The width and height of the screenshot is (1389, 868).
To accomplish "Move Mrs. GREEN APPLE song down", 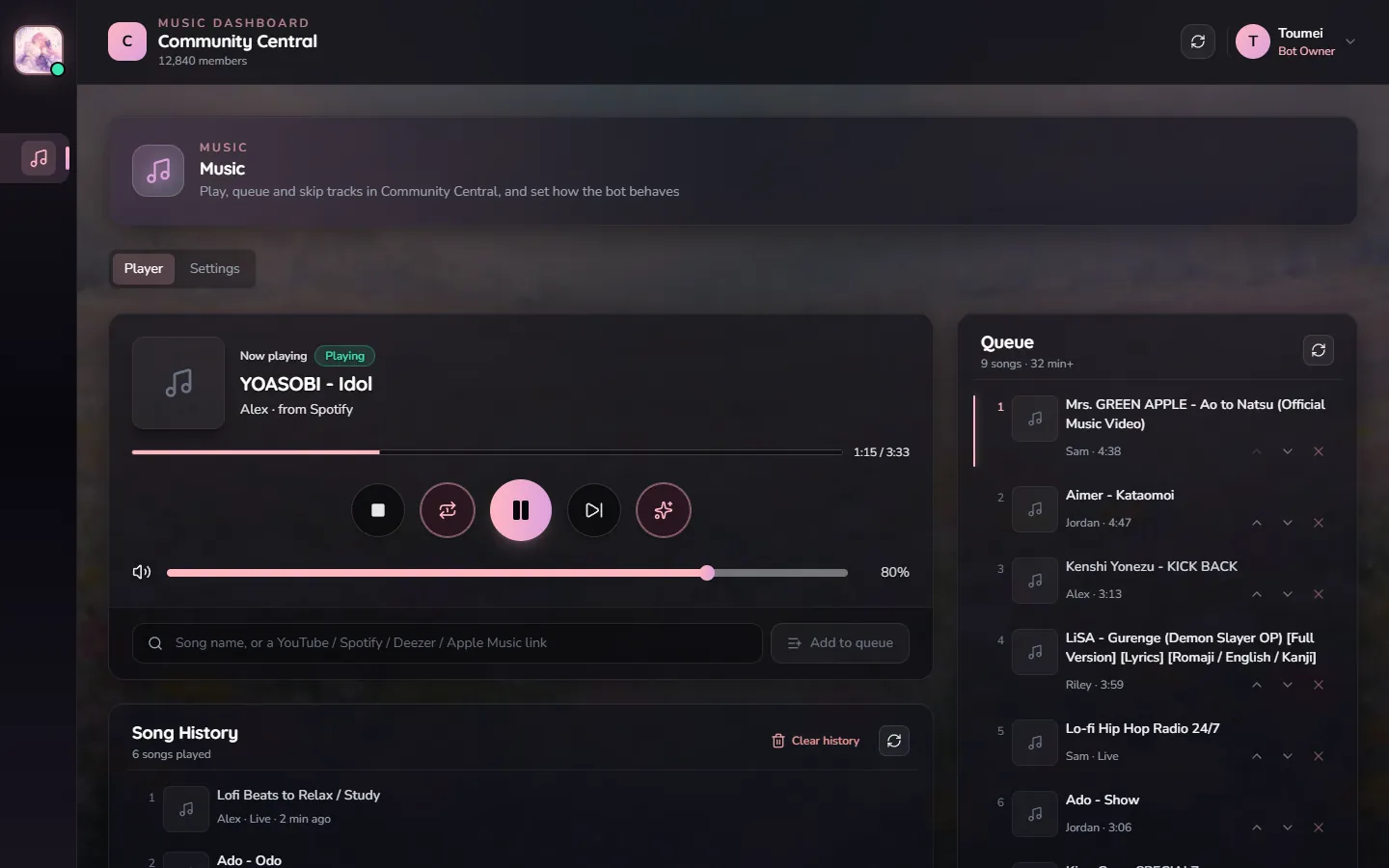I will [x=1288, y=451].
